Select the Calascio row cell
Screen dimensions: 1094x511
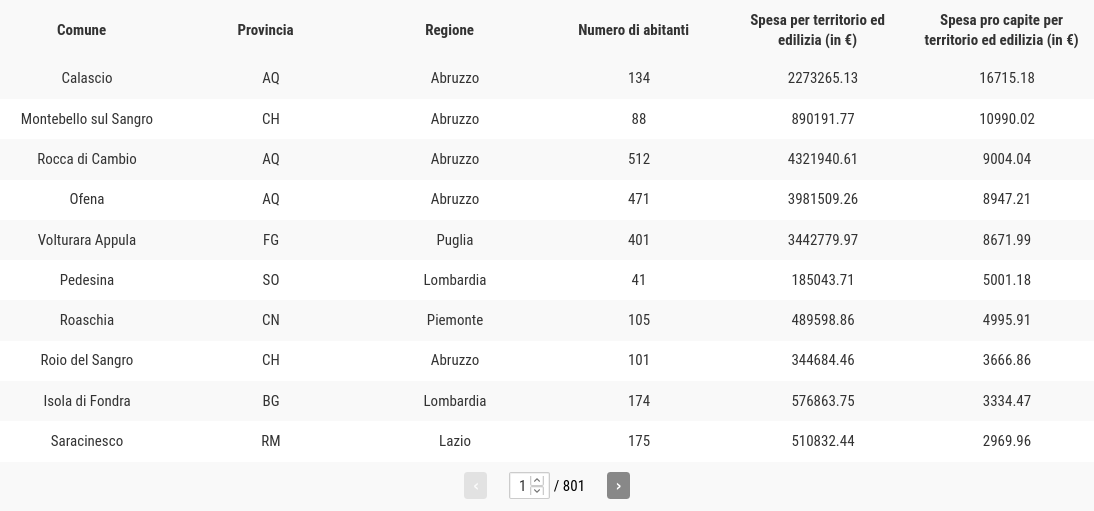(x=87, y=78)
